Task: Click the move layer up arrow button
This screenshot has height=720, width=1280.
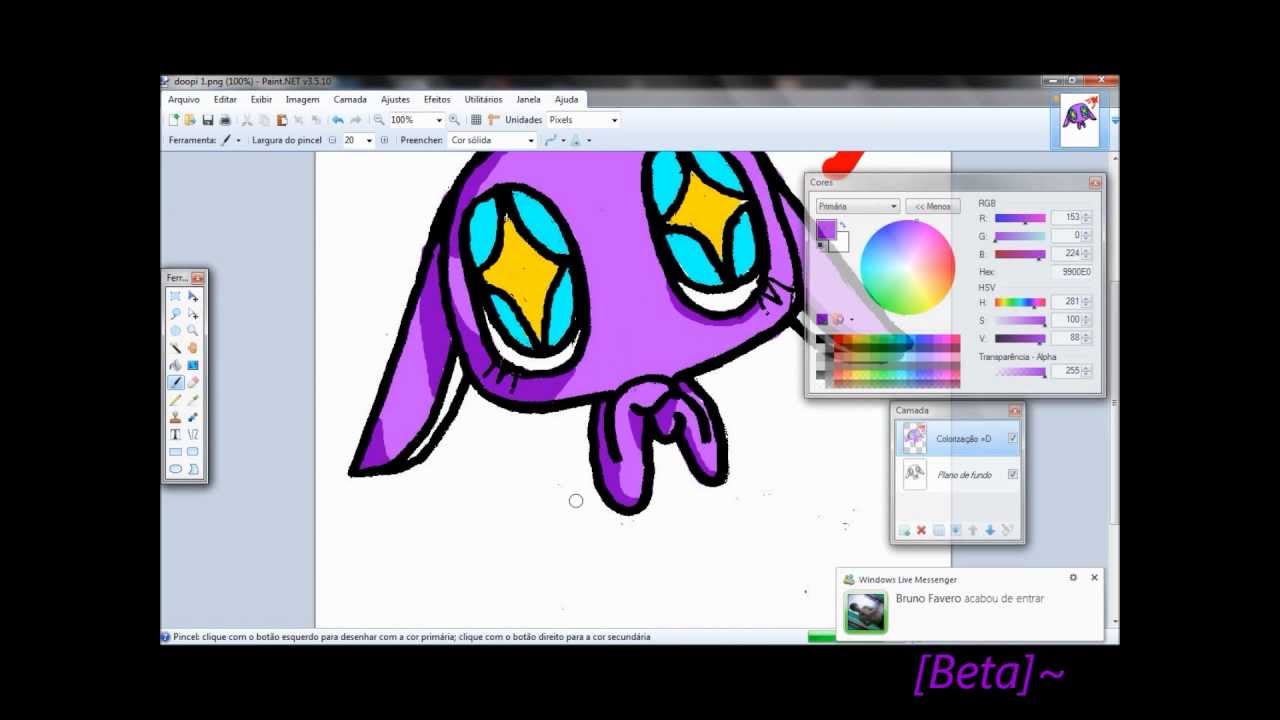Action: click(x=973, y=530)
